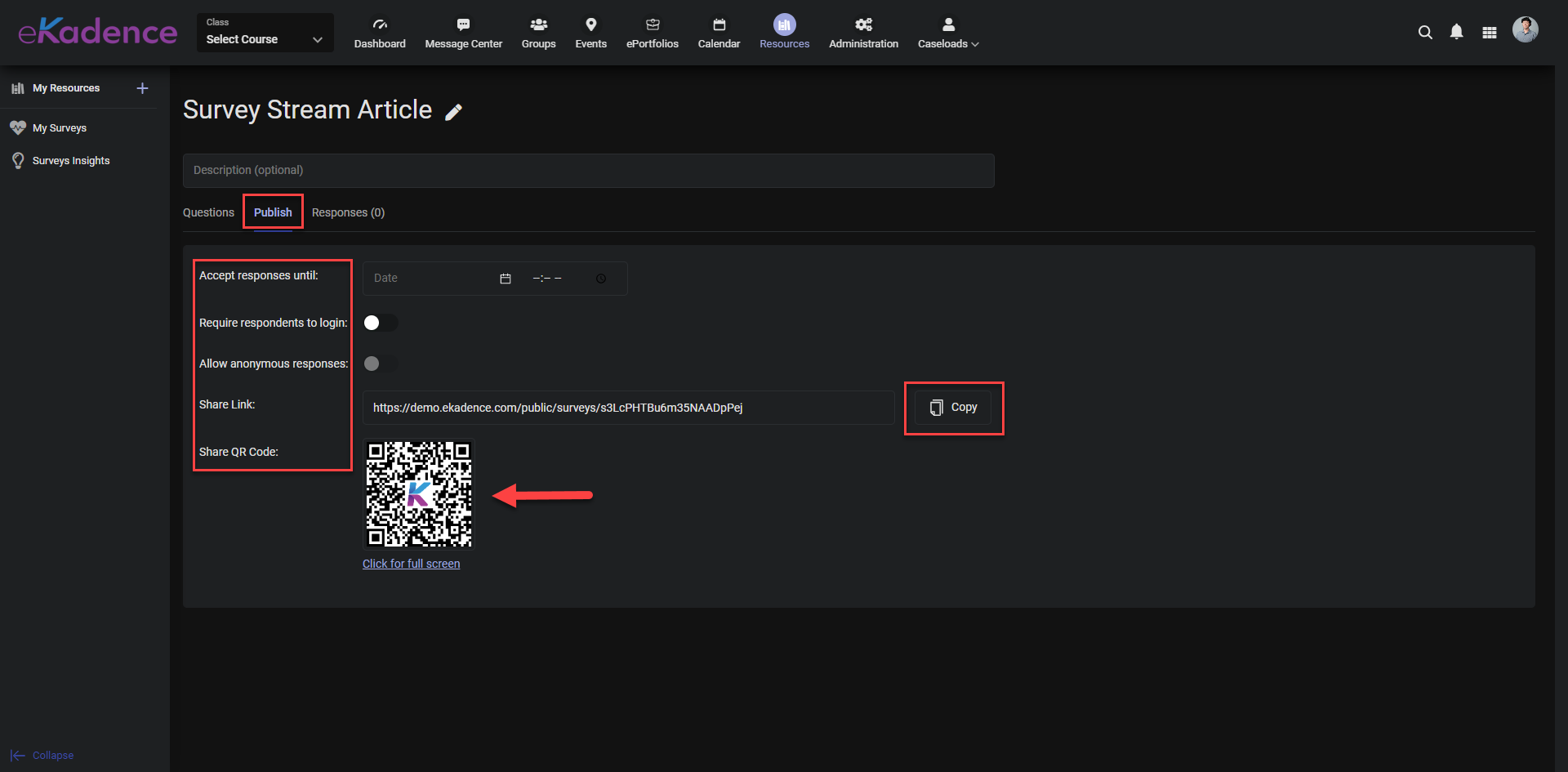
Task: Click the share link URL field
Action: [x=629, y=408]
